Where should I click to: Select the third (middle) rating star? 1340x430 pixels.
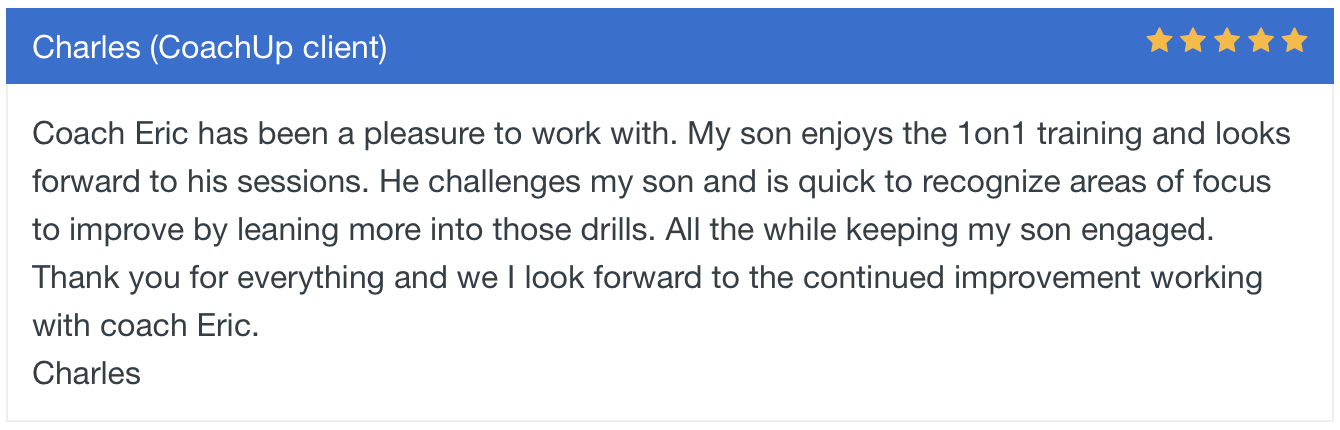tap(1227, 41)
